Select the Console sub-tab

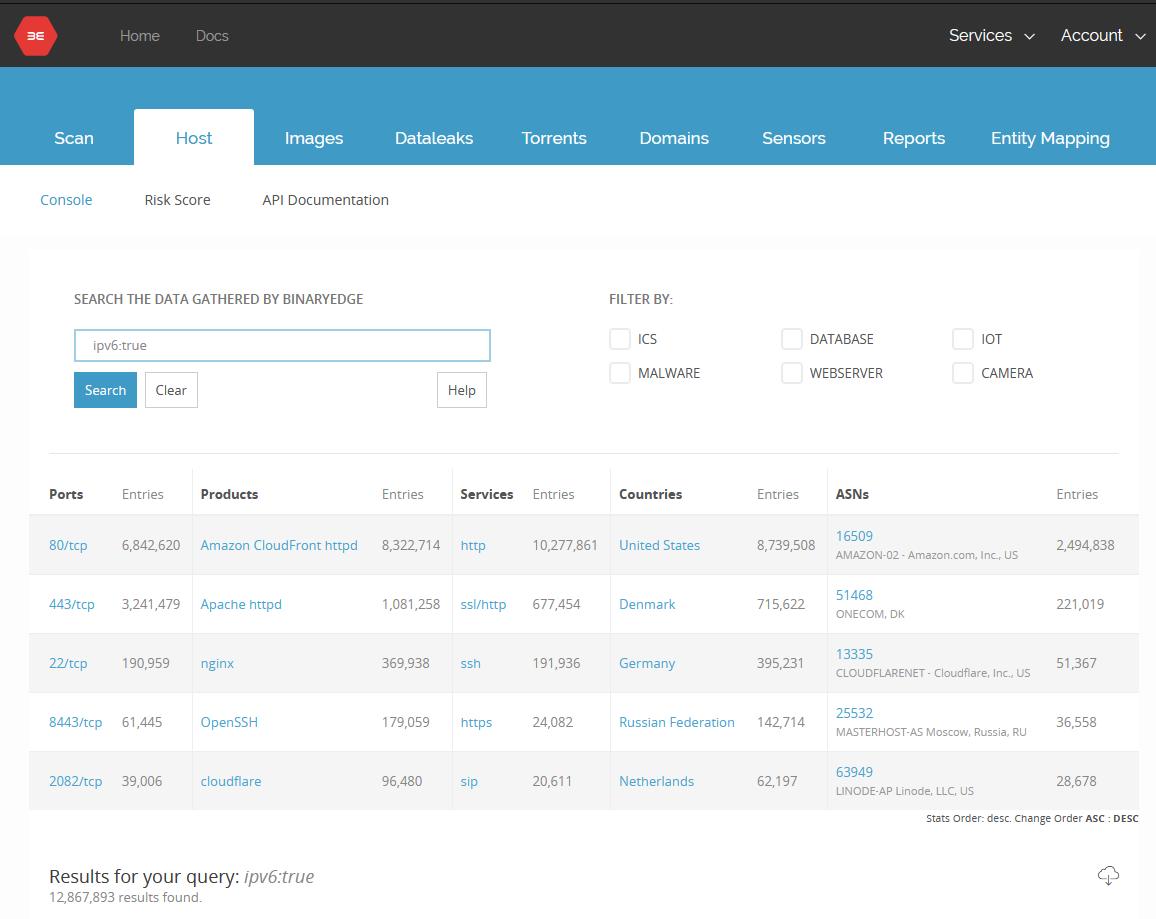pyautogui.click(x=66, y=200)
